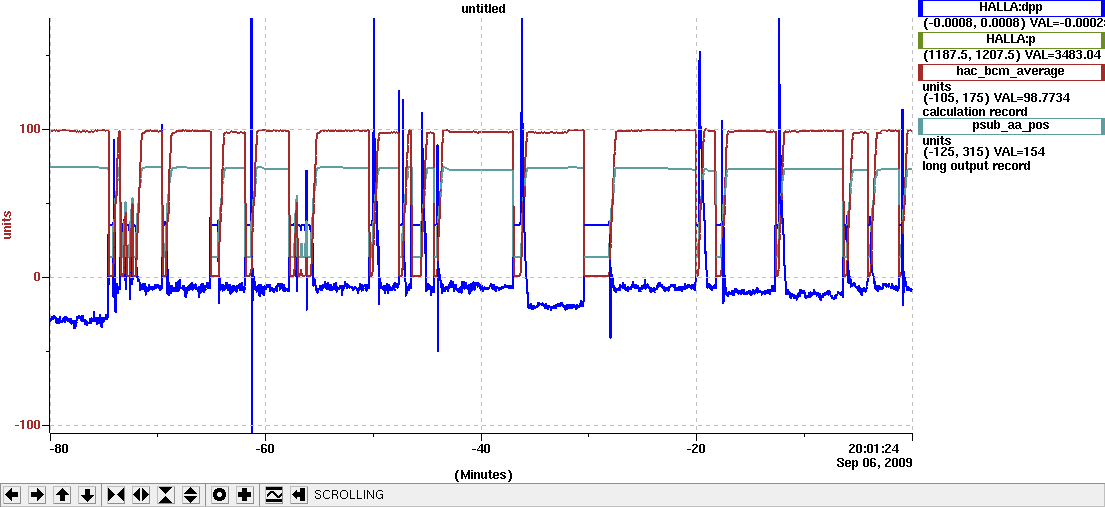The height and width of the screenshot is (507, 1105).
Task: Click the -20 x-axis tick label
Action: pyautogui.click(x=696, y=448)
